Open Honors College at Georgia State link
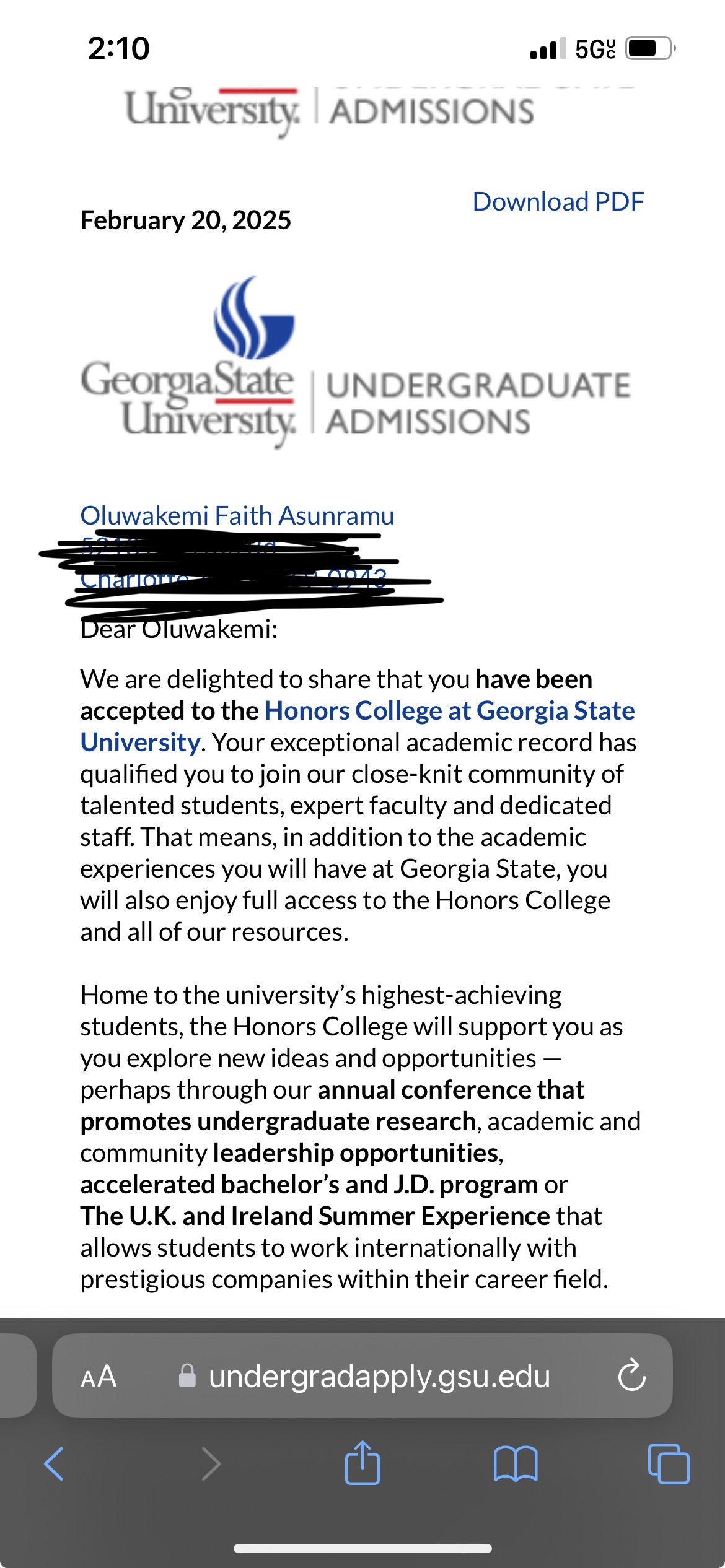725x1568 pixels. point(450,710)
